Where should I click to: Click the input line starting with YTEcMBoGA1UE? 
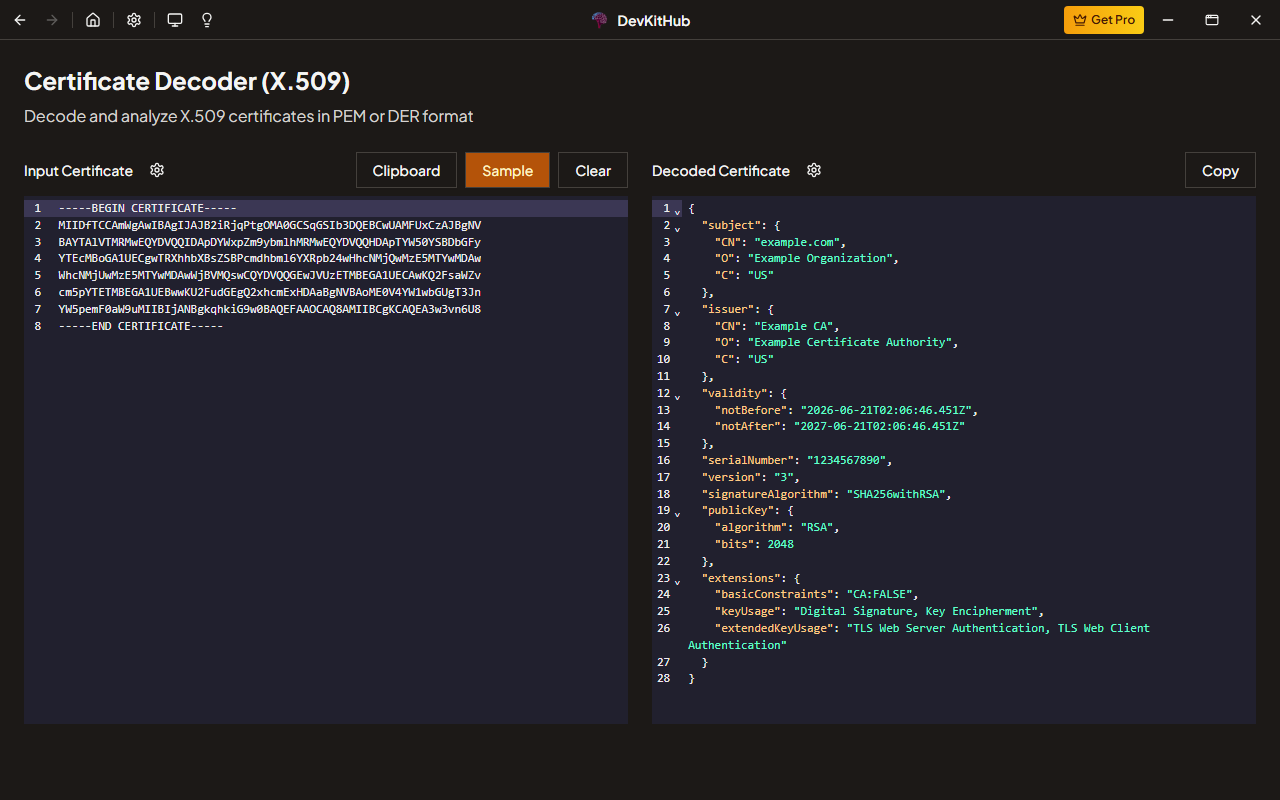(x=269, y=258)
